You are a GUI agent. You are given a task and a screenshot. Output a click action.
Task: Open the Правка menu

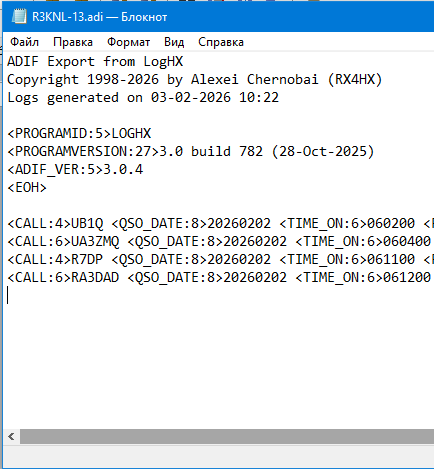[x=73, y=42]
